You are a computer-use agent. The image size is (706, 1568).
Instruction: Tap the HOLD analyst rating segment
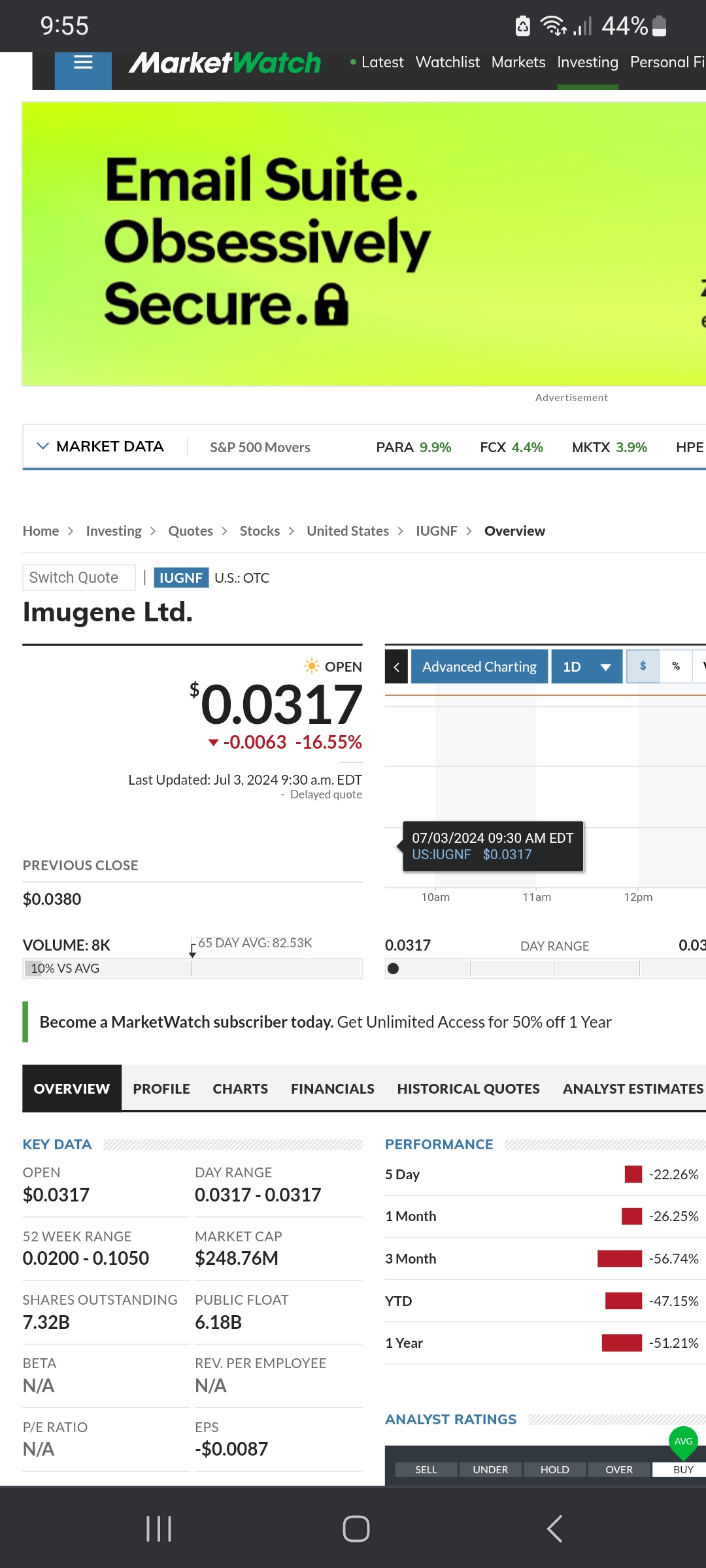555,1469
